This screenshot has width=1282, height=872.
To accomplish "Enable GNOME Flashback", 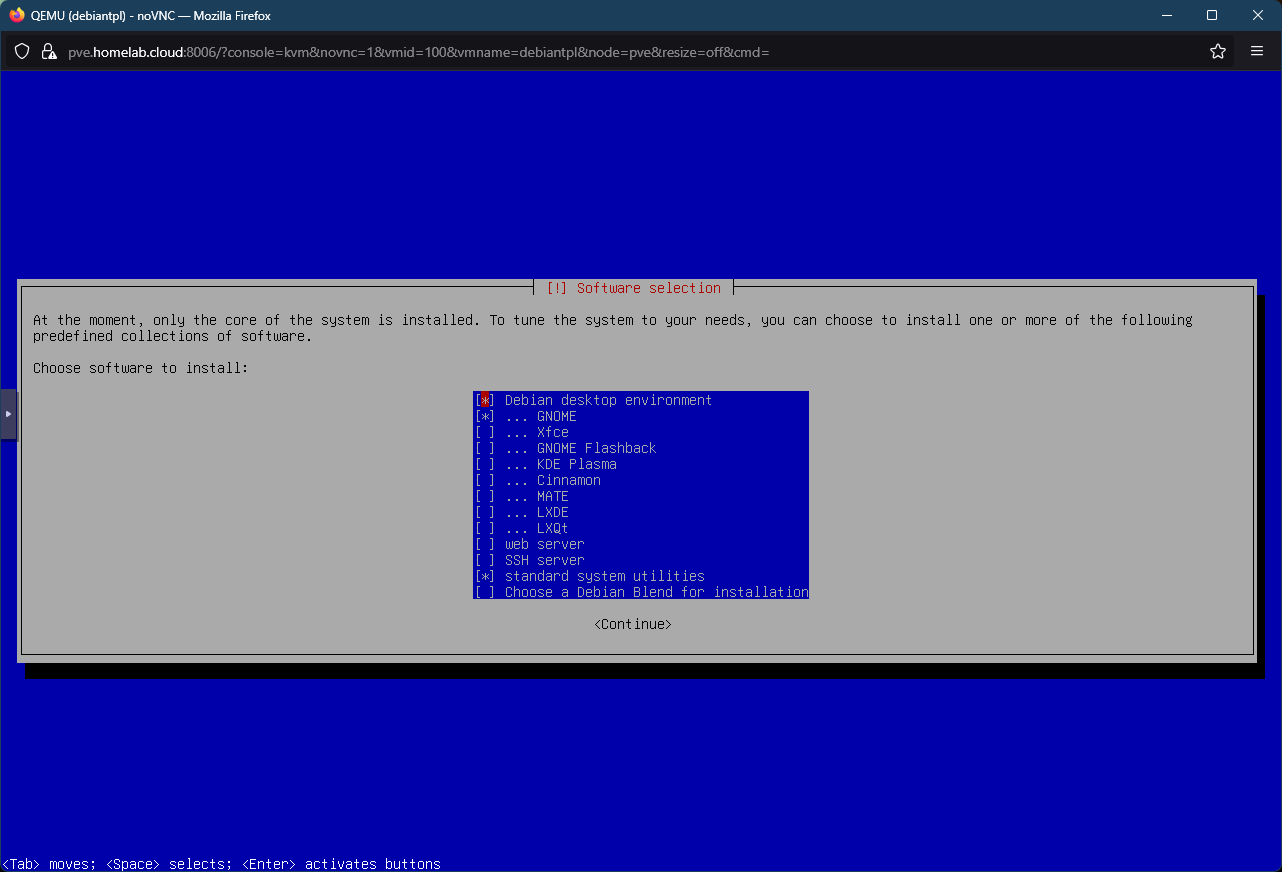I will (485, 448).
